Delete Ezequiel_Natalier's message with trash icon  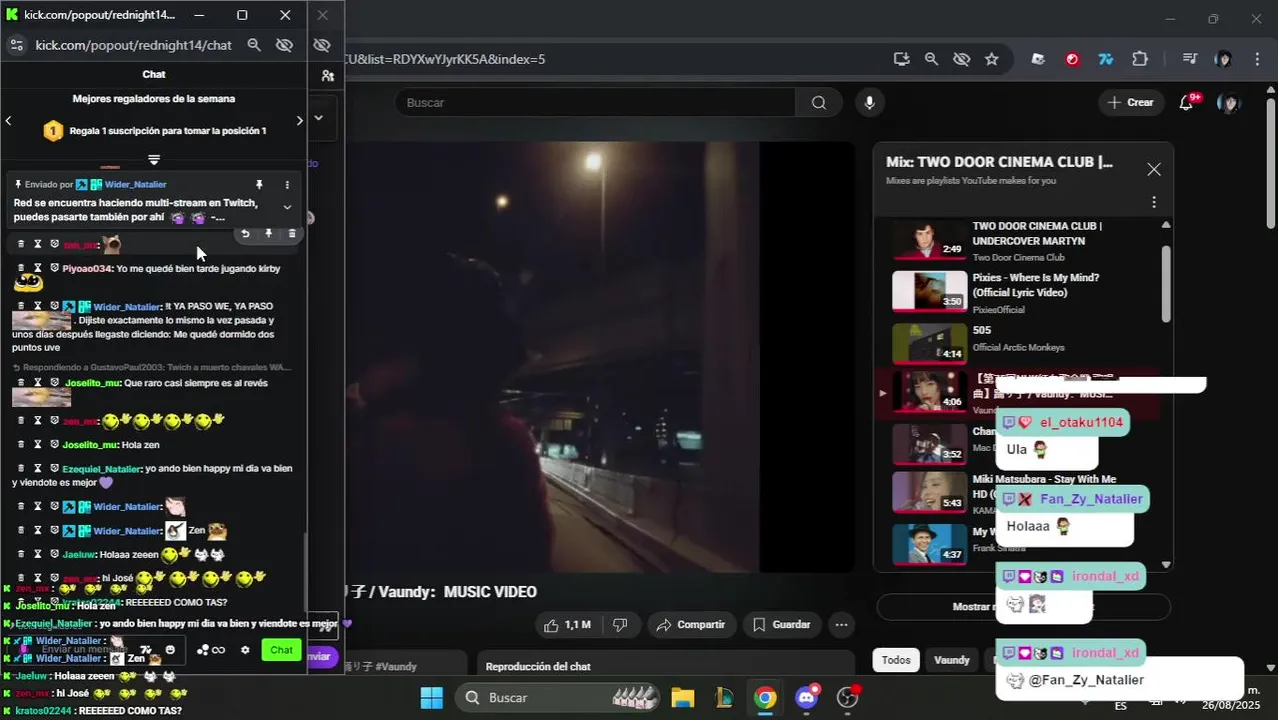coord(22,468)
